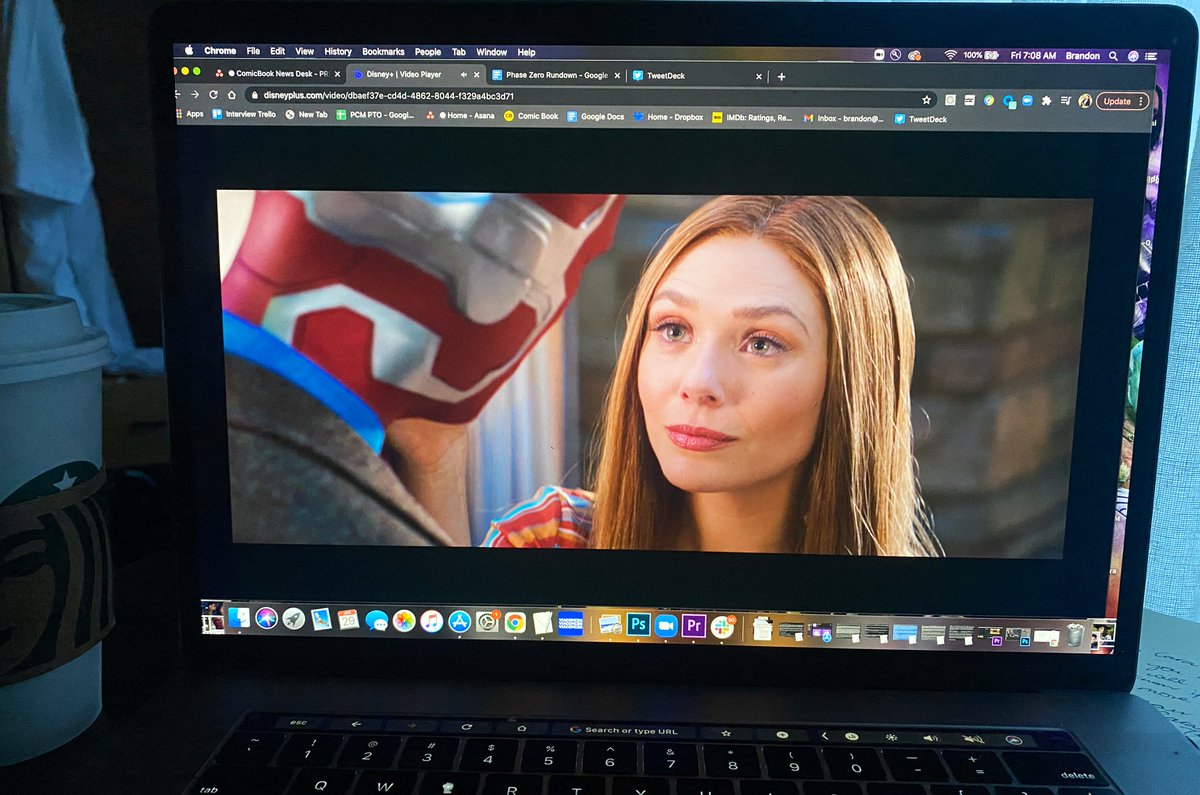1200x795 pixels.
Task: Open the App Store in Dock
Action: tap(460, 621)
